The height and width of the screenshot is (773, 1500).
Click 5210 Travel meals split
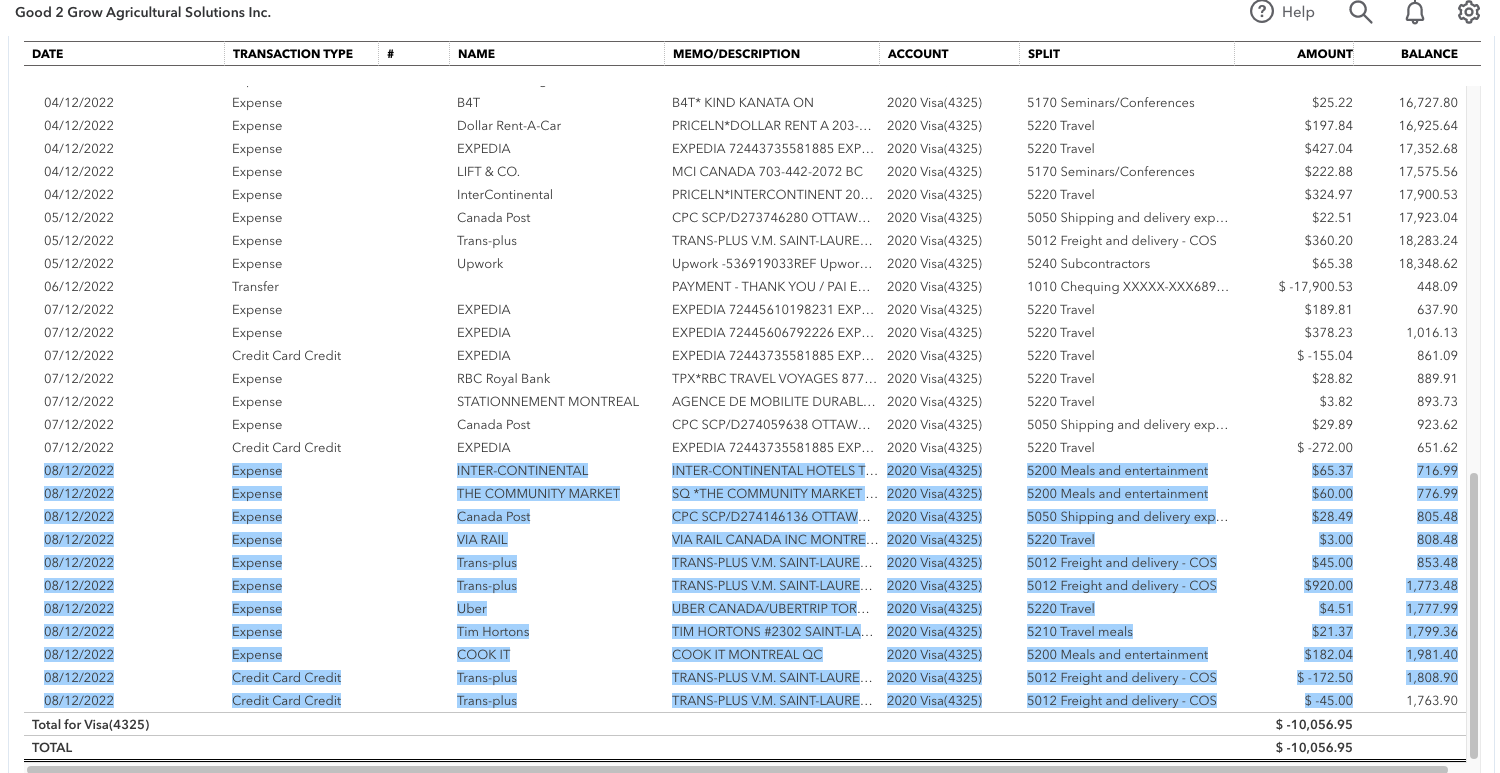click(1080, 632)
